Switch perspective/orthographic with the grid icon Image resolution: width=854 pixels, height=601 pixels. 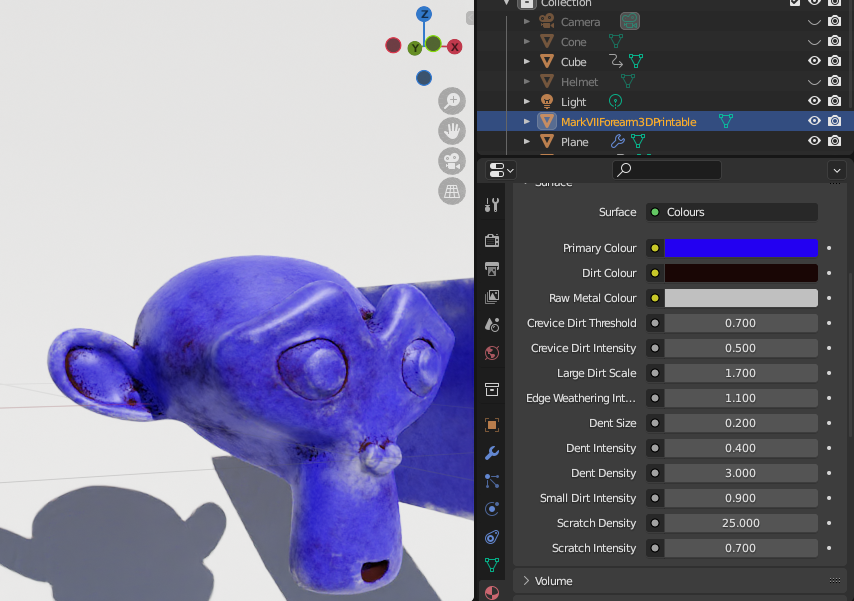(x=452, y=191)
